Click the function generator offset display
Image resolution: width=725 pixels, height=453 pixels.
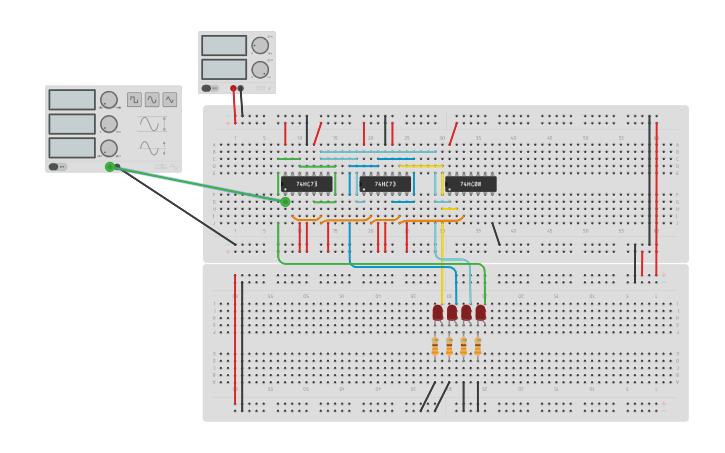coord(72,148)
